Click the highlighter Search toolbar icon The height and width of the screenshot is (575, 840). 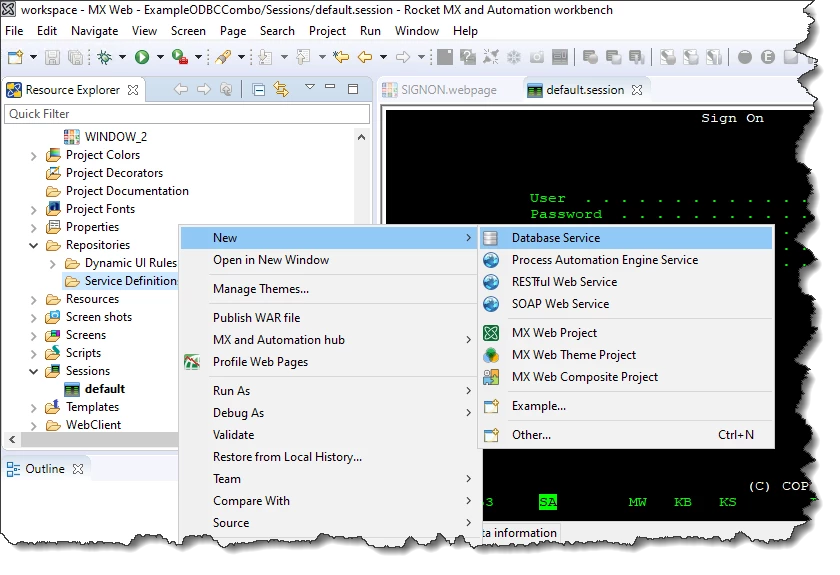pyautogui.click(x=223, y=57)
